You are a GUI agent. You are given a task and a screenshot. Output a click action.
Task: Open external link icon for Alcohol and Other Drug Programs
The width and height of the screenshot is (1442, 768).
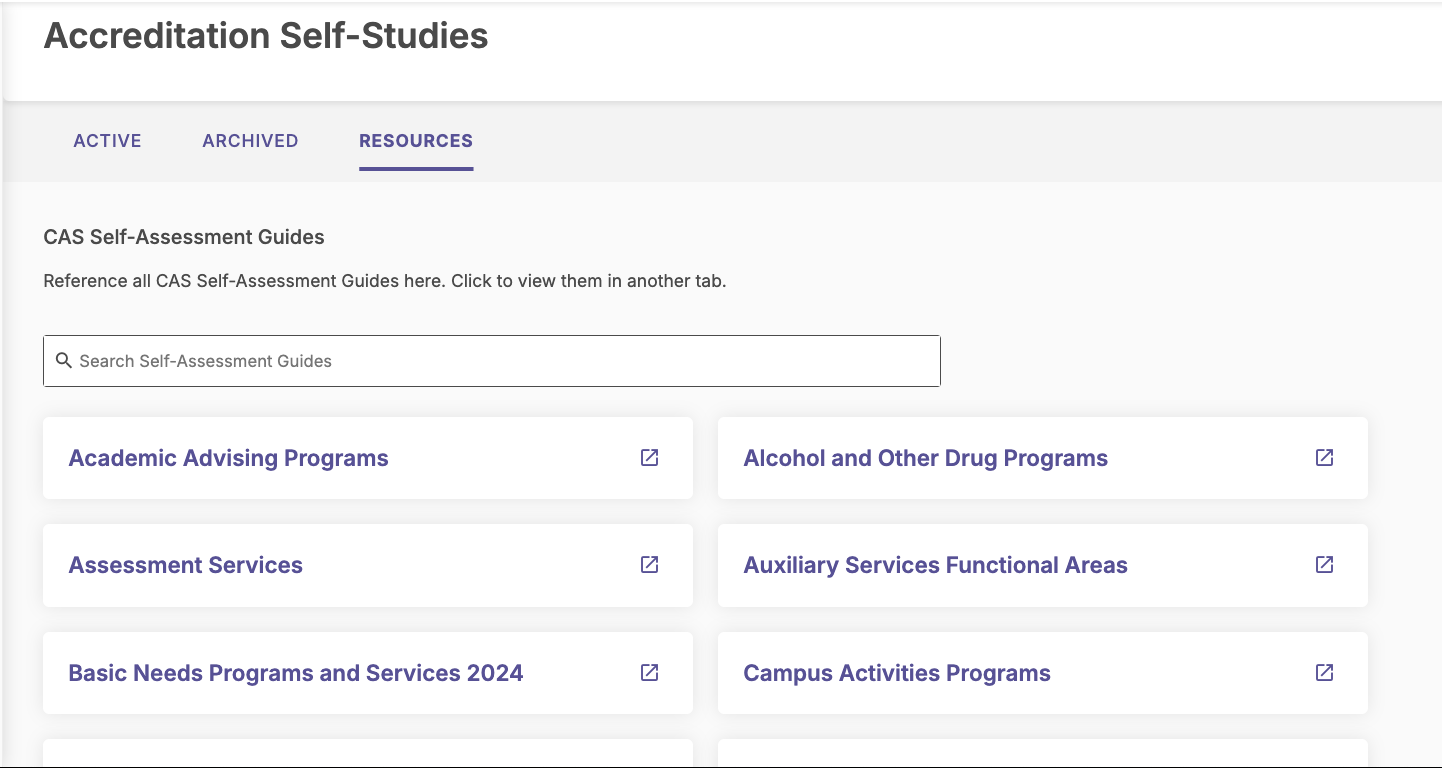[x=1324, y=458]
